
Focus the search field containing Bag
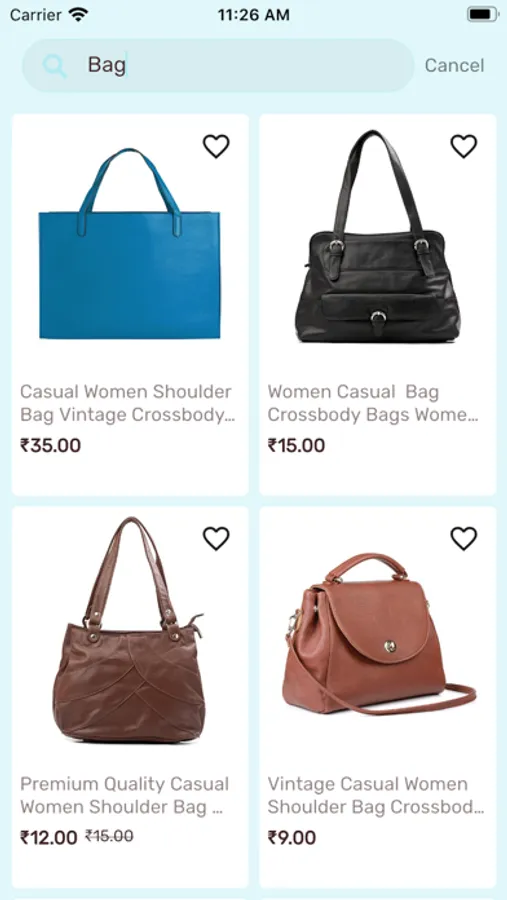click(218, 65)
